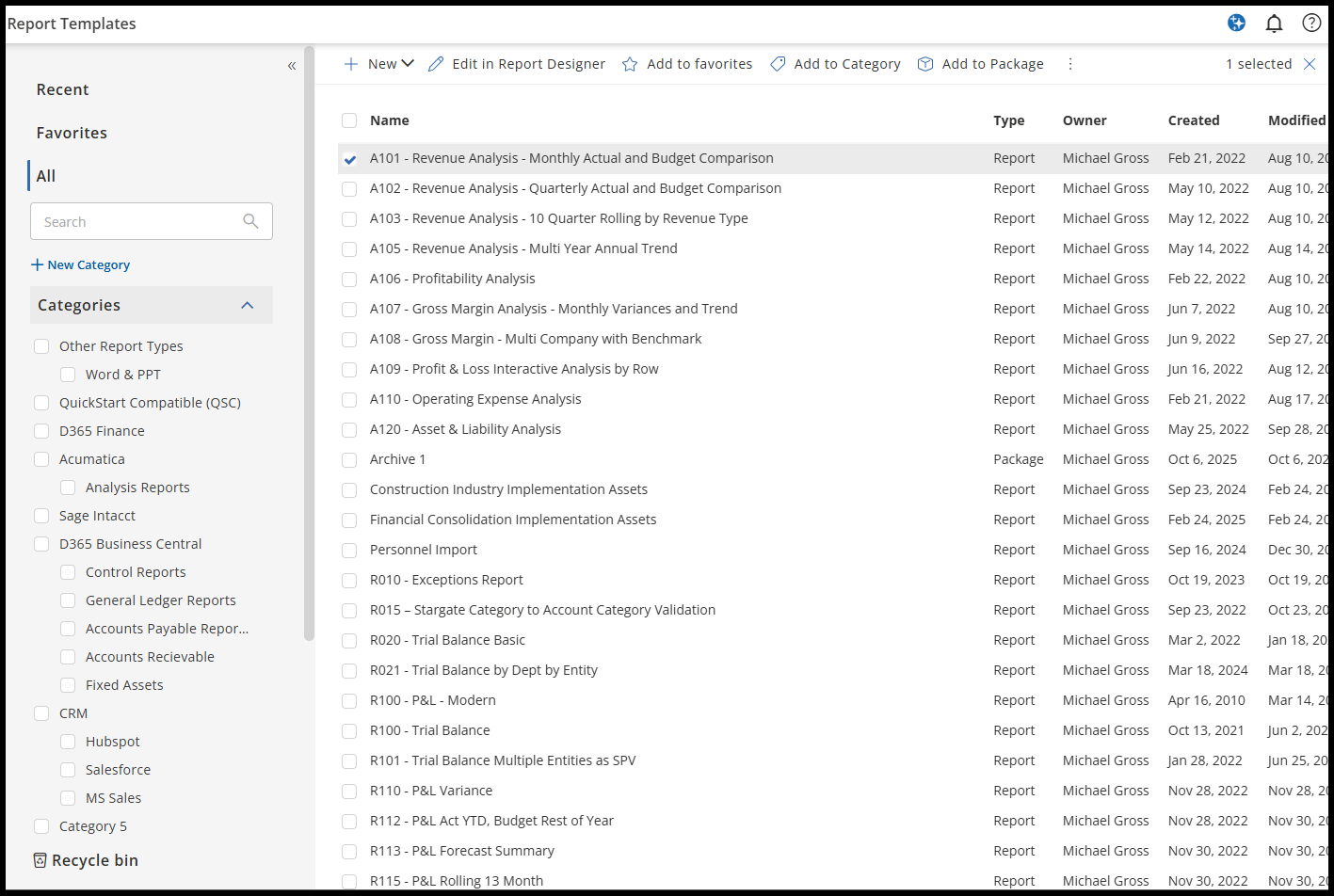Clear selection with the X icon
Image resolution: width=1334 pixels, height=896 pixels.
[x=1310, y=64]
